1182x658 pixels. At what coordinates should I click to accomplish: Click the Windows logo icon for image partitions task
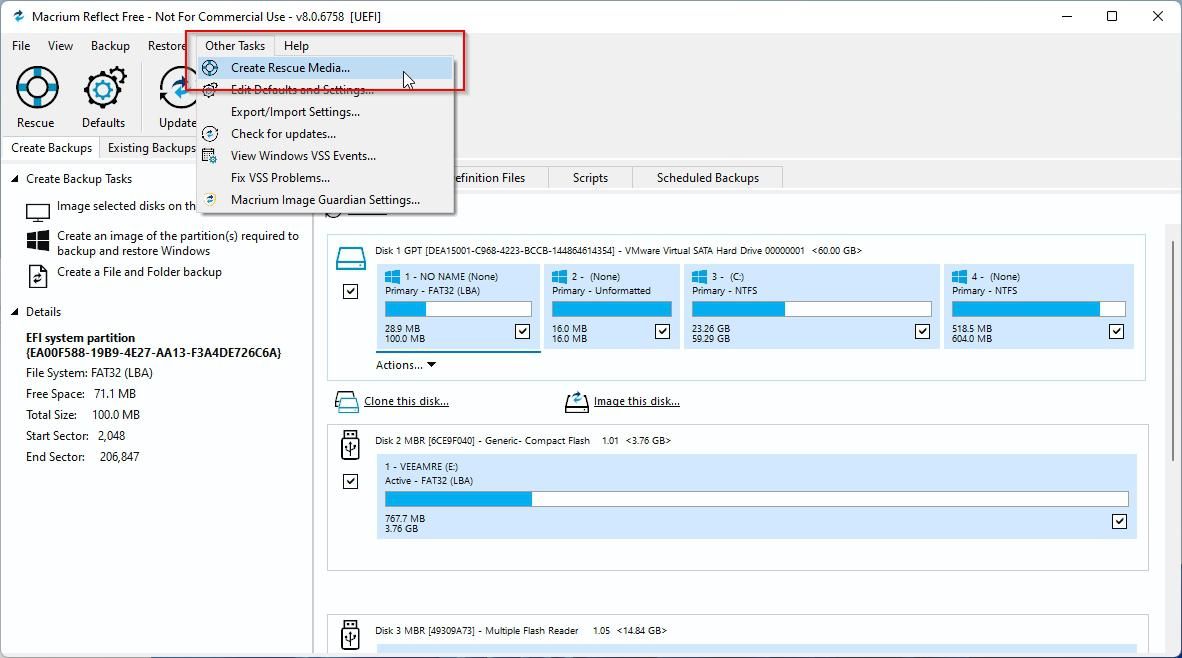pyautogui.click(x=38, y=241)
